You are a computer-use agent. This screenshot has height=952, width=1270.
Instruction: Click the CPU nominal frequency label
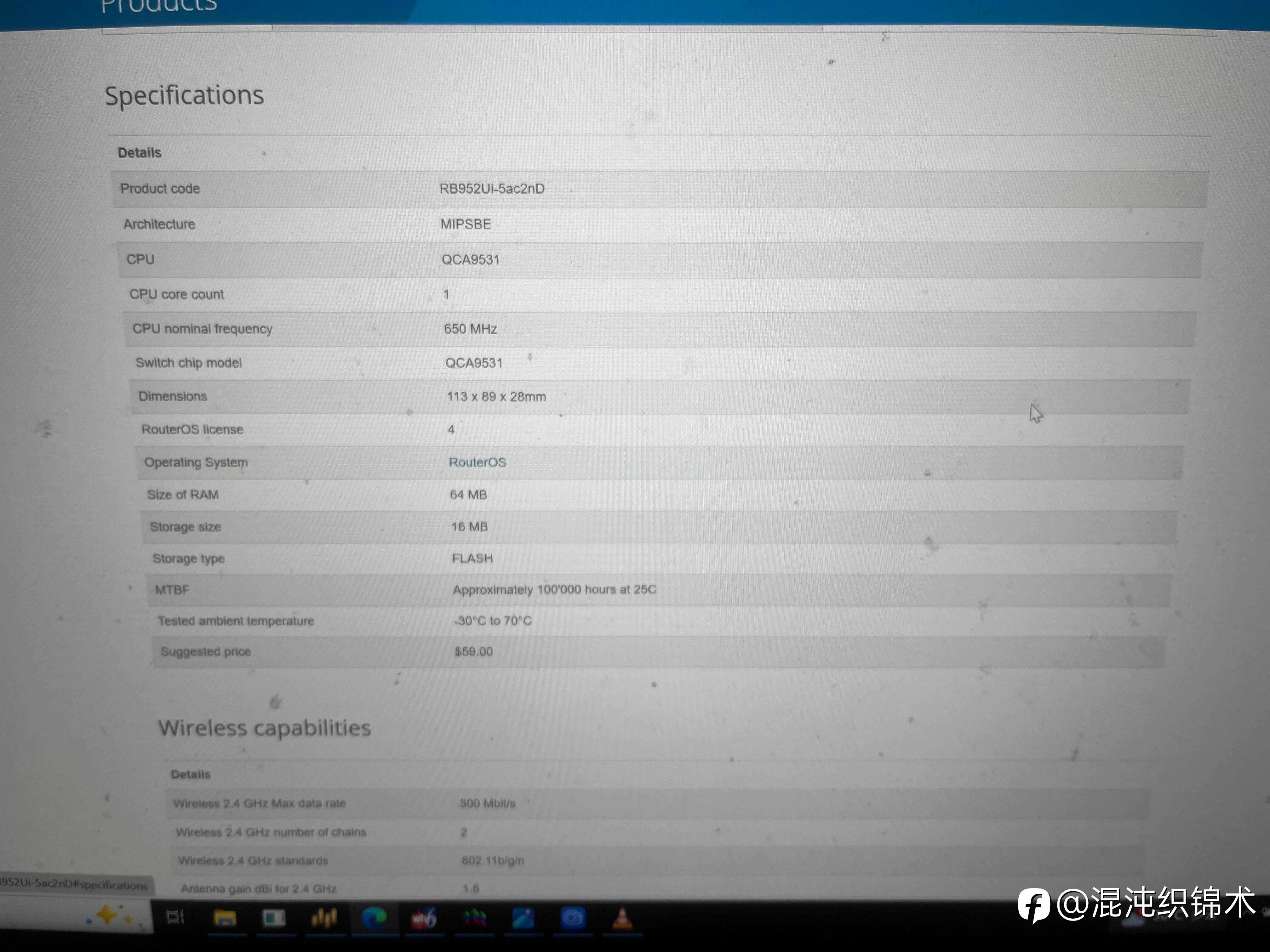tap(203, 329)
